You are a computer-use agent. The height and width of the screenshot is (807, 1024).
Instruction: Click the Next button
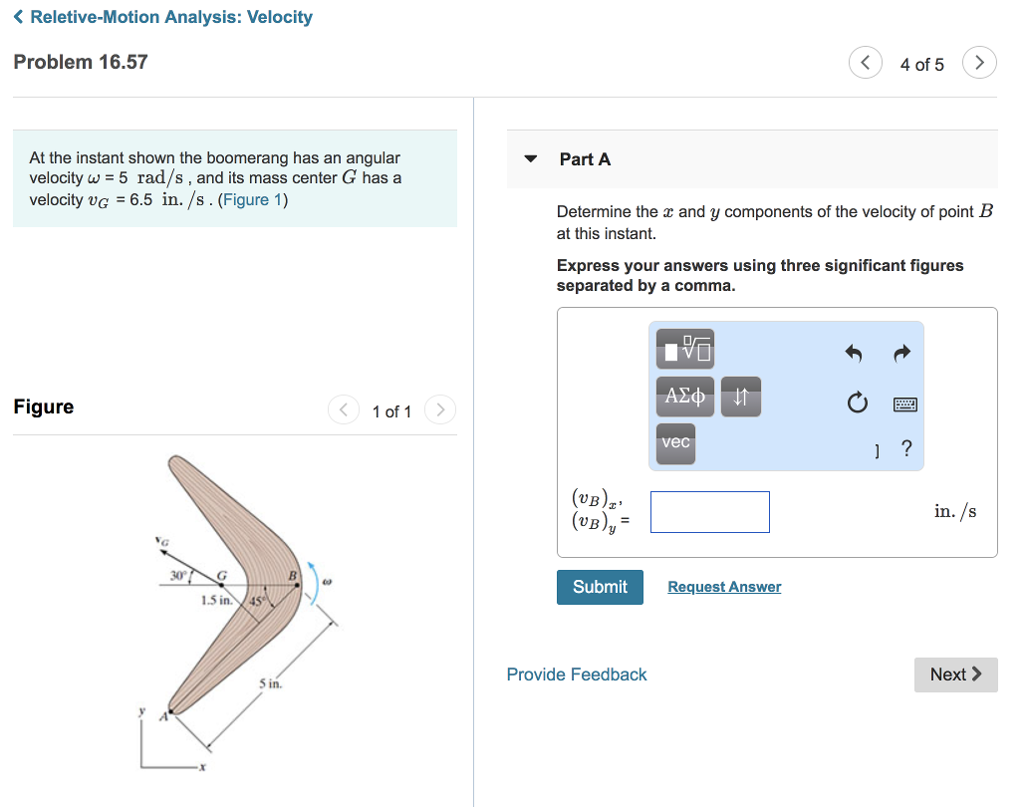pos(954,674)
